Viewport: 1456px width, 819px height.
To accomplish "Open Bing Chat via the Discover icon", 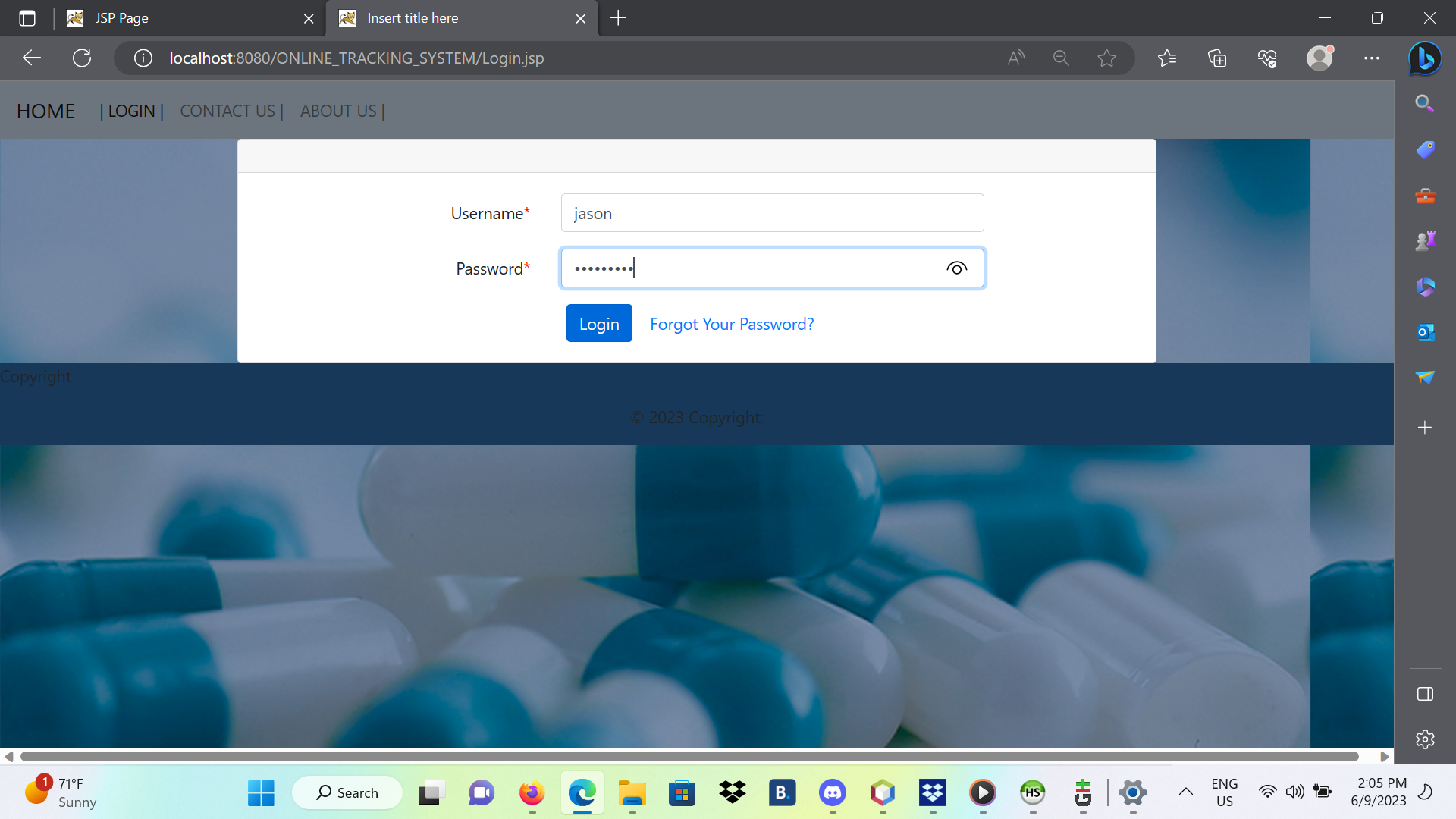I will coord(1424,58).
